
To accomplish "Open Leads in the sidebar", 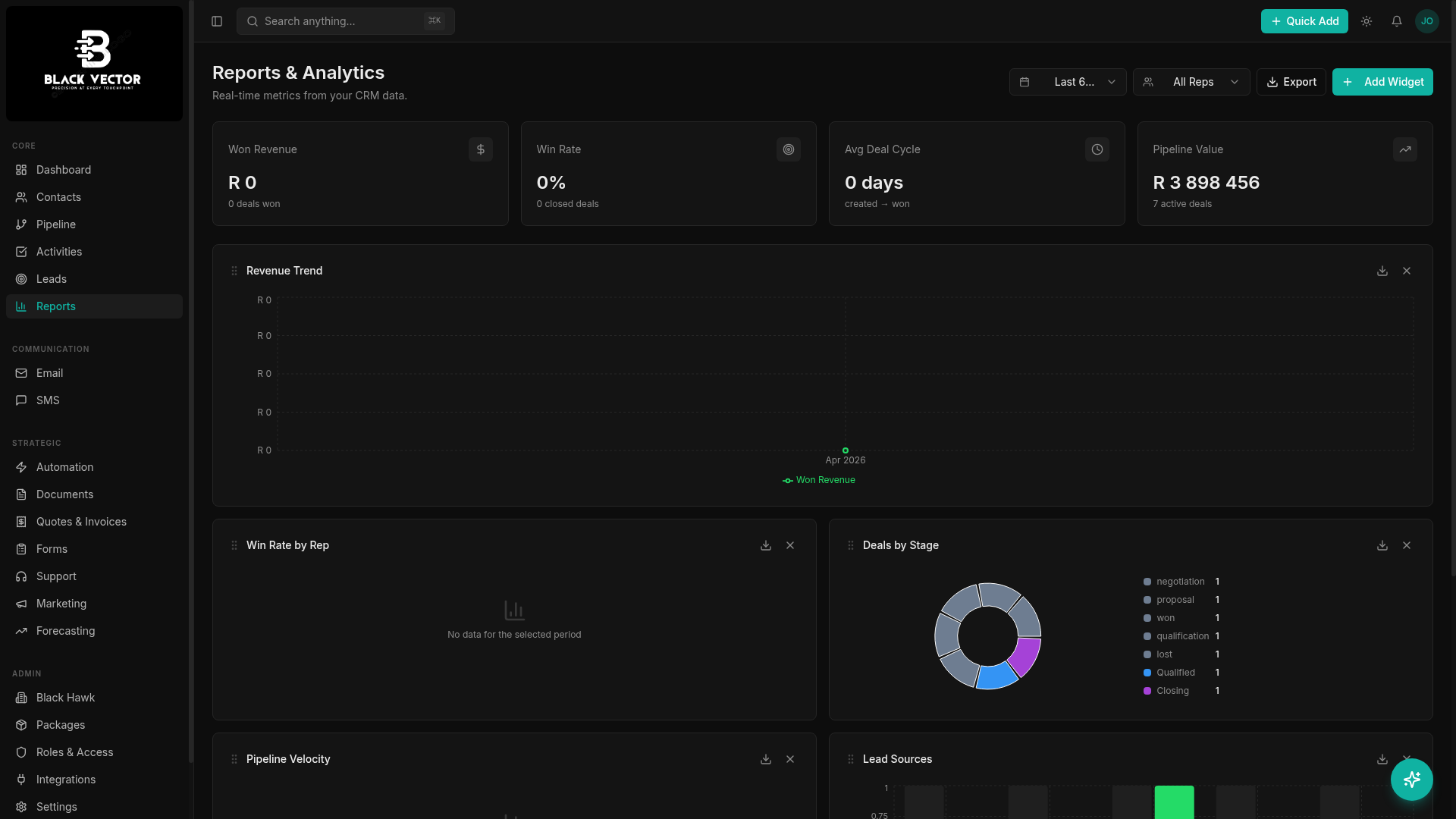I will click(x=94, y=279).
